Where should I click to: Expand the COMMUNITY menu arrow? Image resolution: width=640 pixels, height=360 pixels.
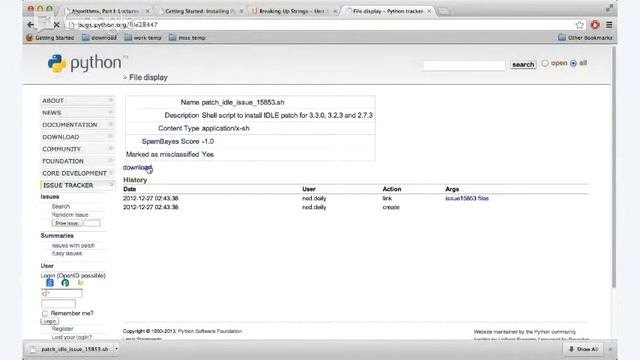110,149
